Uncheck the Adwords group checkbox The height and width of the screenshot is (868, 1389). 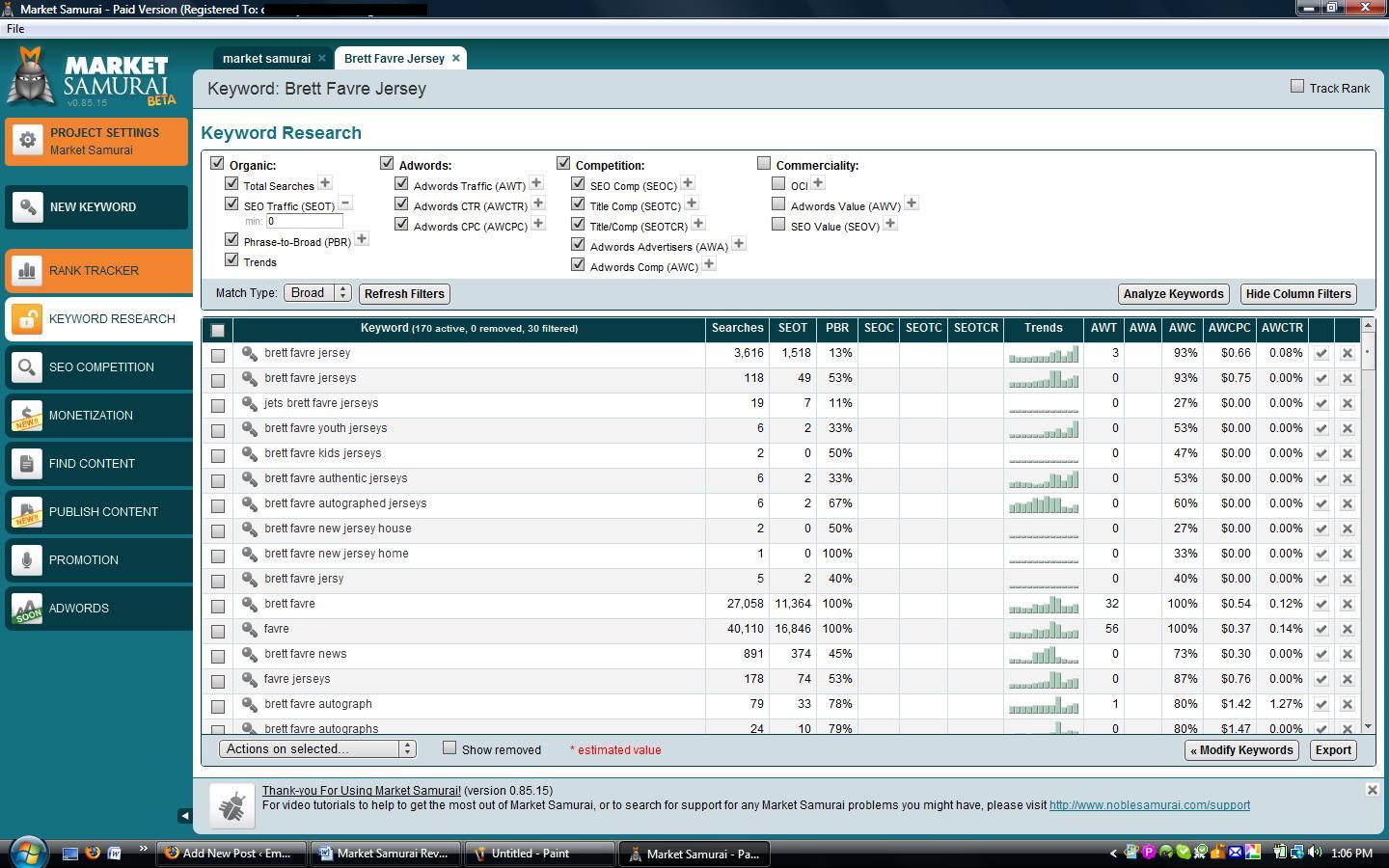click(x=387, y=163)
